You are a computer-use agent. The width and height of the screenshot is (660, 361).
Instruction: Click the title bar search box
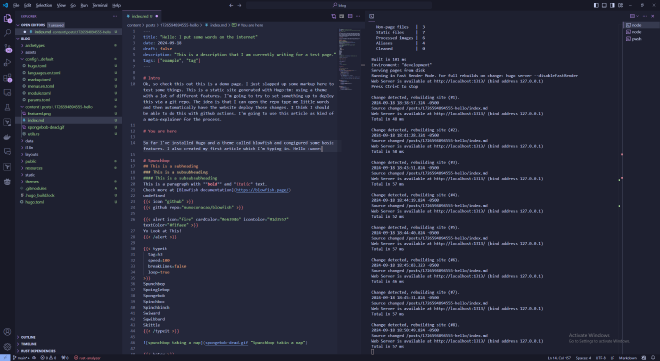(x=339, y=5)
